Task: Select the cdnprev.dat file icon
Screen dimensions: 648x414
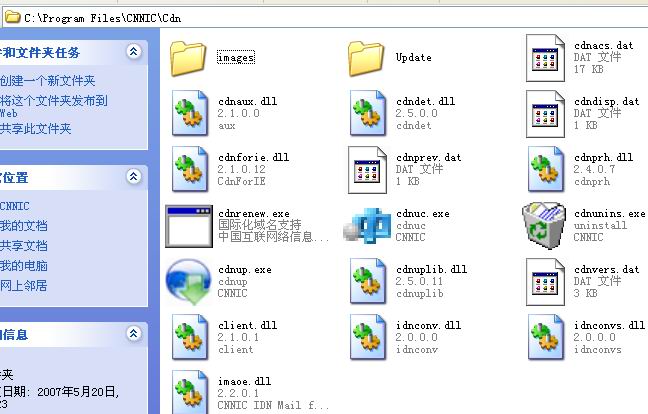Action: coord(367,170)
